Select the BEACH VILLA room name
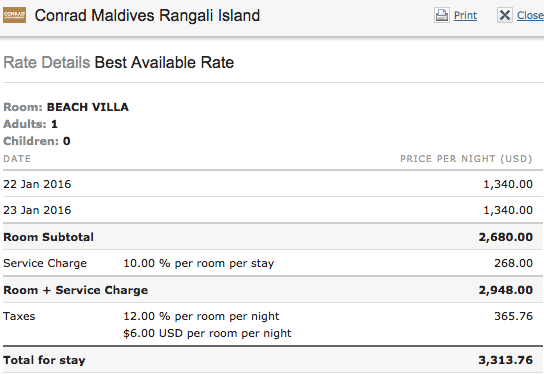544x374 pixels. pyautogui.click(x=88, y=107)
